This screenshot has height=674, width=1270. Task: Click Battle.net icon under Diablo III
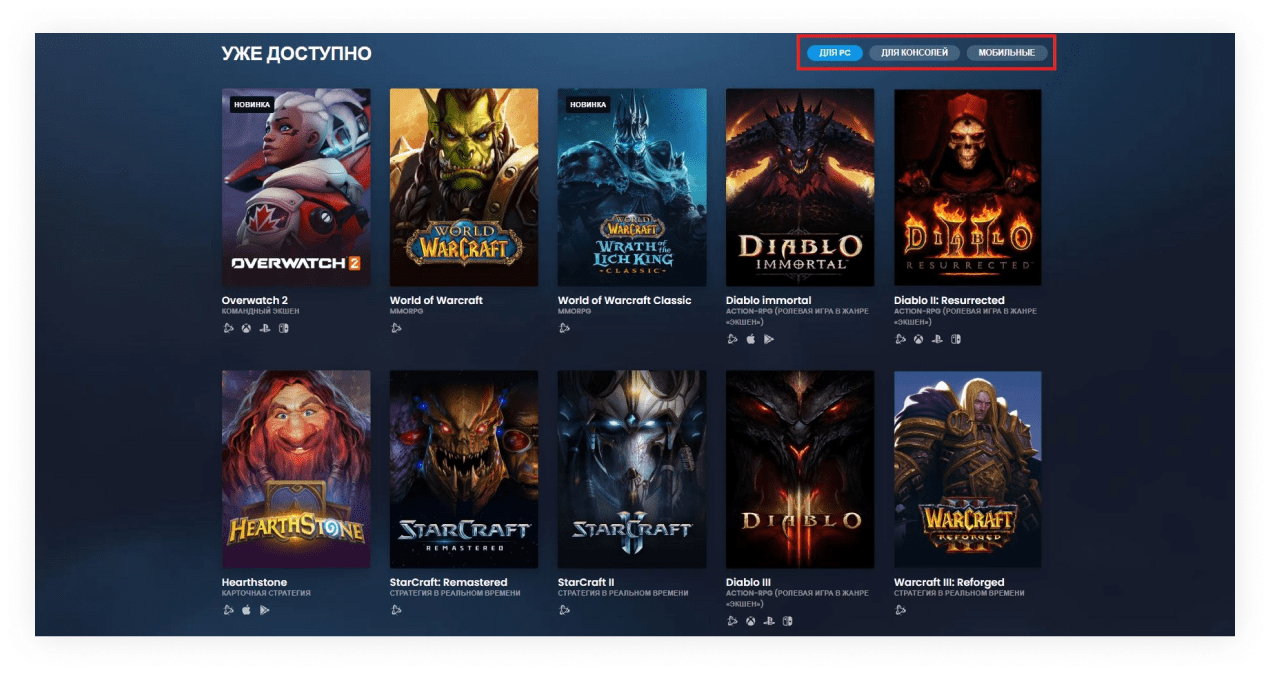732,621
